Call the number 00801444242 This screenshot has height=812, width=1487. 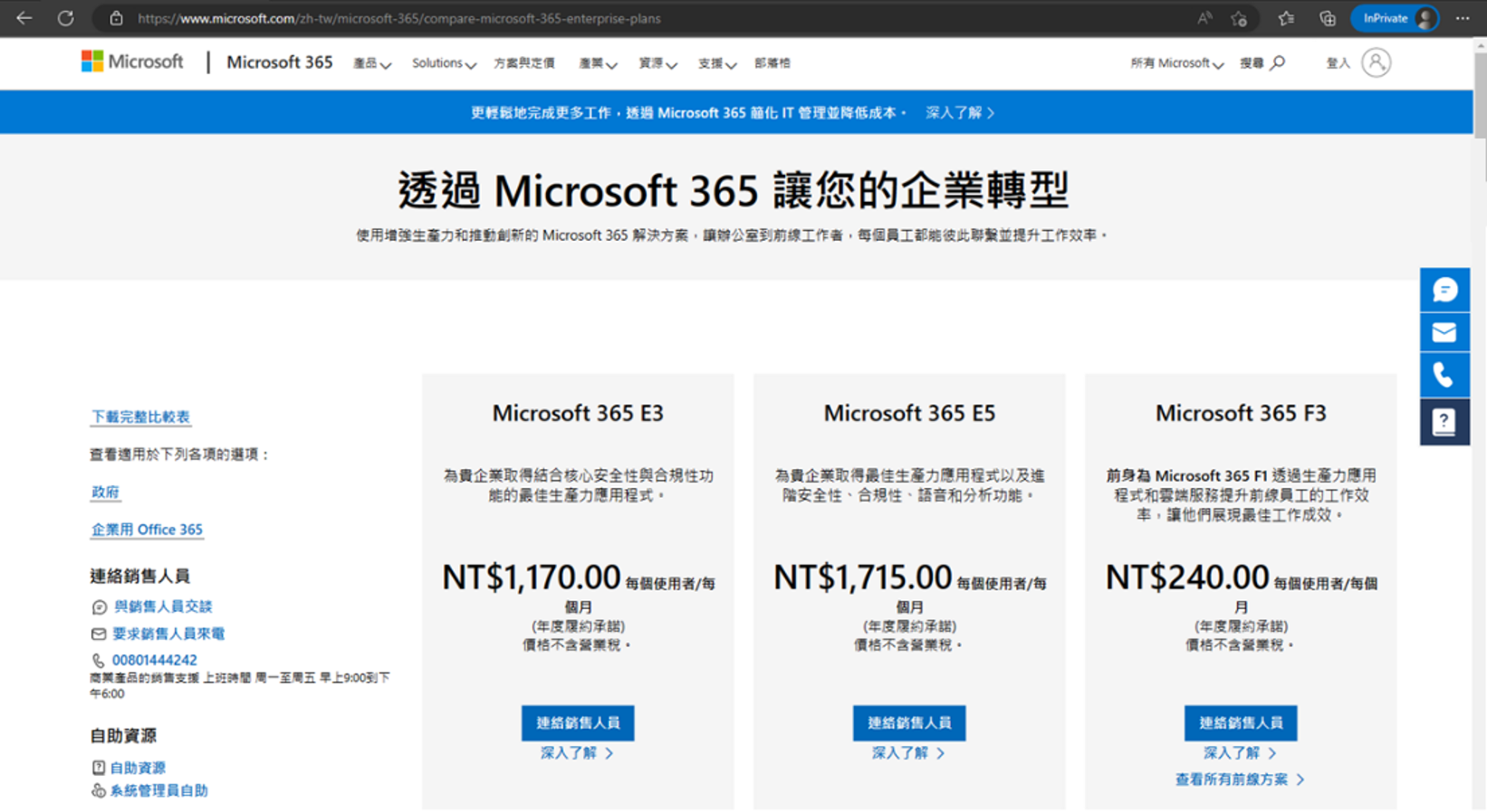[154, 660]
